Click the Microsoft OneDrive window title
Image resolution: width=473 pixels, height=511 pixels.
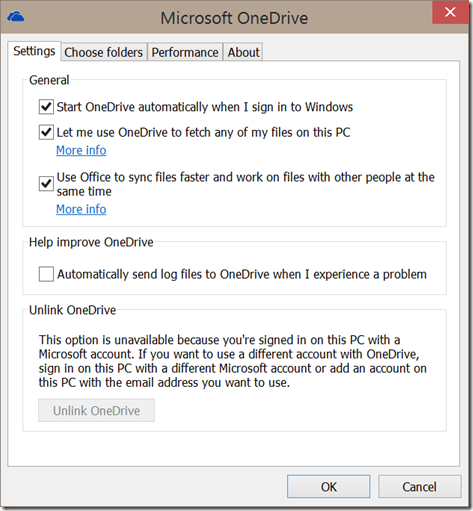point(234,18)
